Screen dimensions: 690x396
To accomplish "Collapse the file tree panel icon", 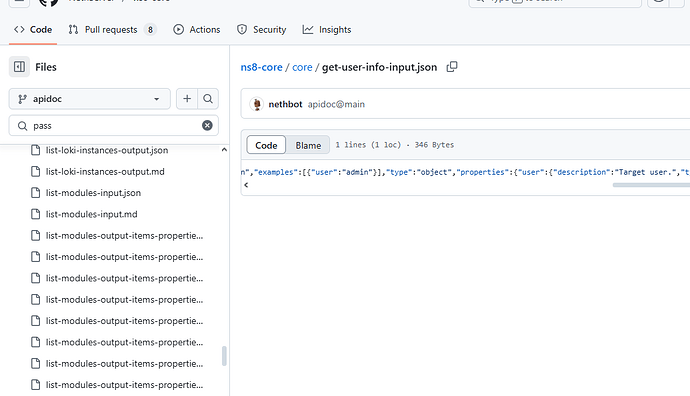I will pos(19,67).
